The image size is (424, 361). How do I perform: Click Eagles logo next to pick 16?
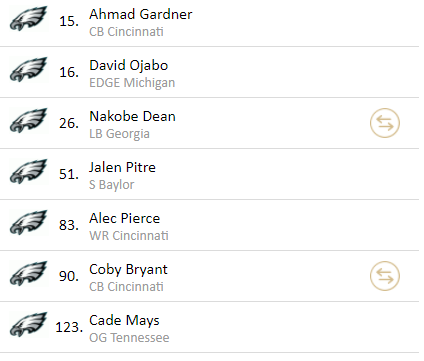(x=28, y=70)
